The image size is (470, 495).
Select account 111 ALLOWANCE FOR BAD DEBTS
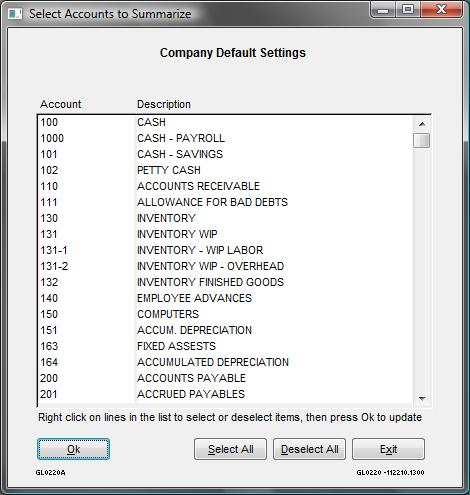(225, 202)
